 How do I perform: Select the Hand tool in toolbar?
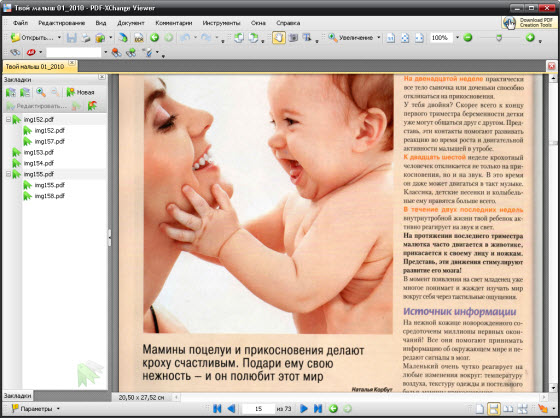tap(279, 38)
